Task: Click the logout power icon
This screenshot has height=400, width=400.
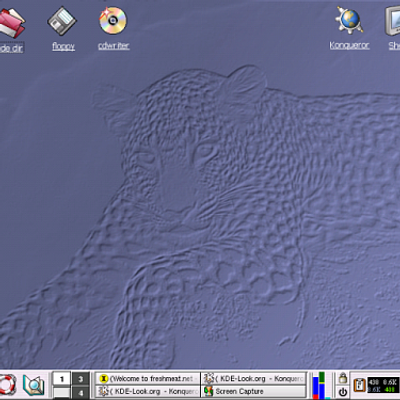Action: [343, 392]
